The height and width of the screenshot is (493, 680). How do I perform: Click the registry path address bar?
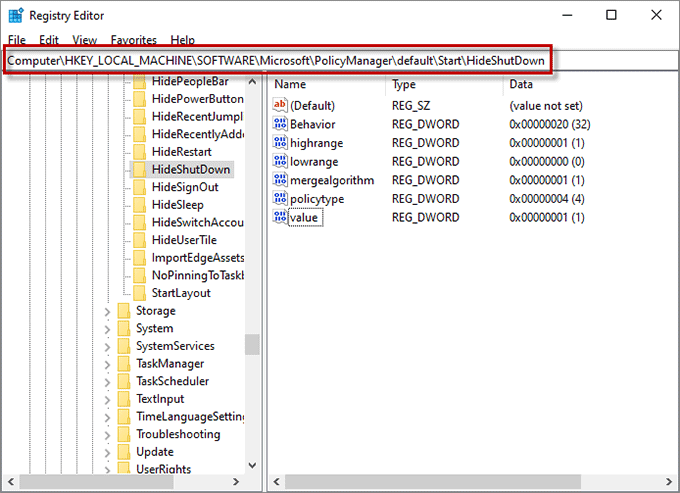click(340, 61)
